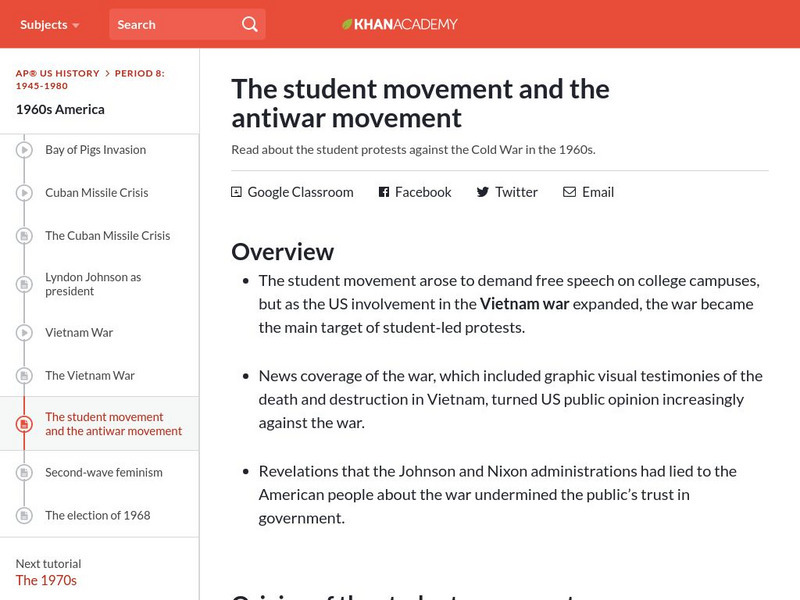Click the Facebook share icon
Screen dimensions: 800x600
[384, 192]
